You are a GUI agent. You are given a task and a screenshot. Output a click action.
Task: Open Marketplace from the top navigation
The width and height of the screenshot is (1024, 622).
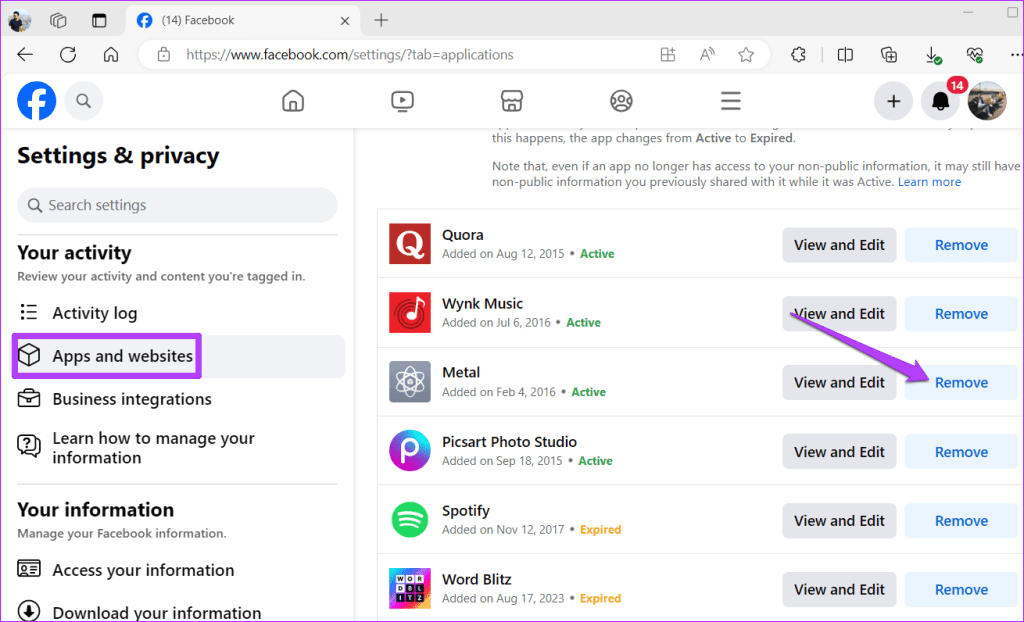[511, 100]
